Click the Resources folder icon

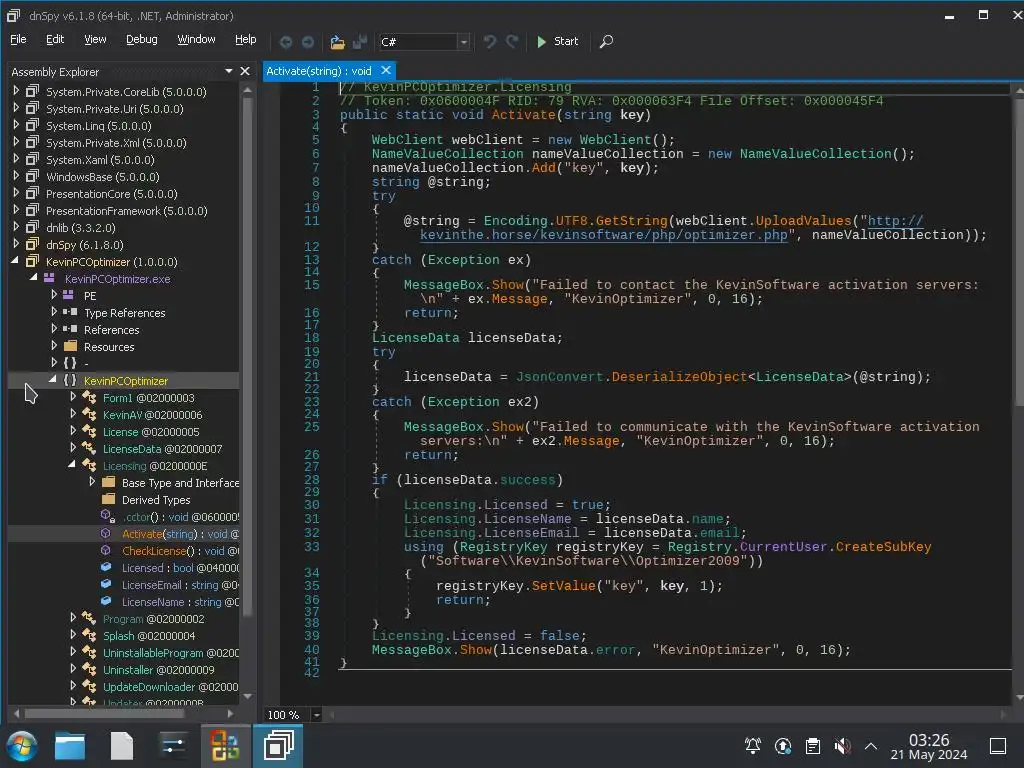click(71, 346)
